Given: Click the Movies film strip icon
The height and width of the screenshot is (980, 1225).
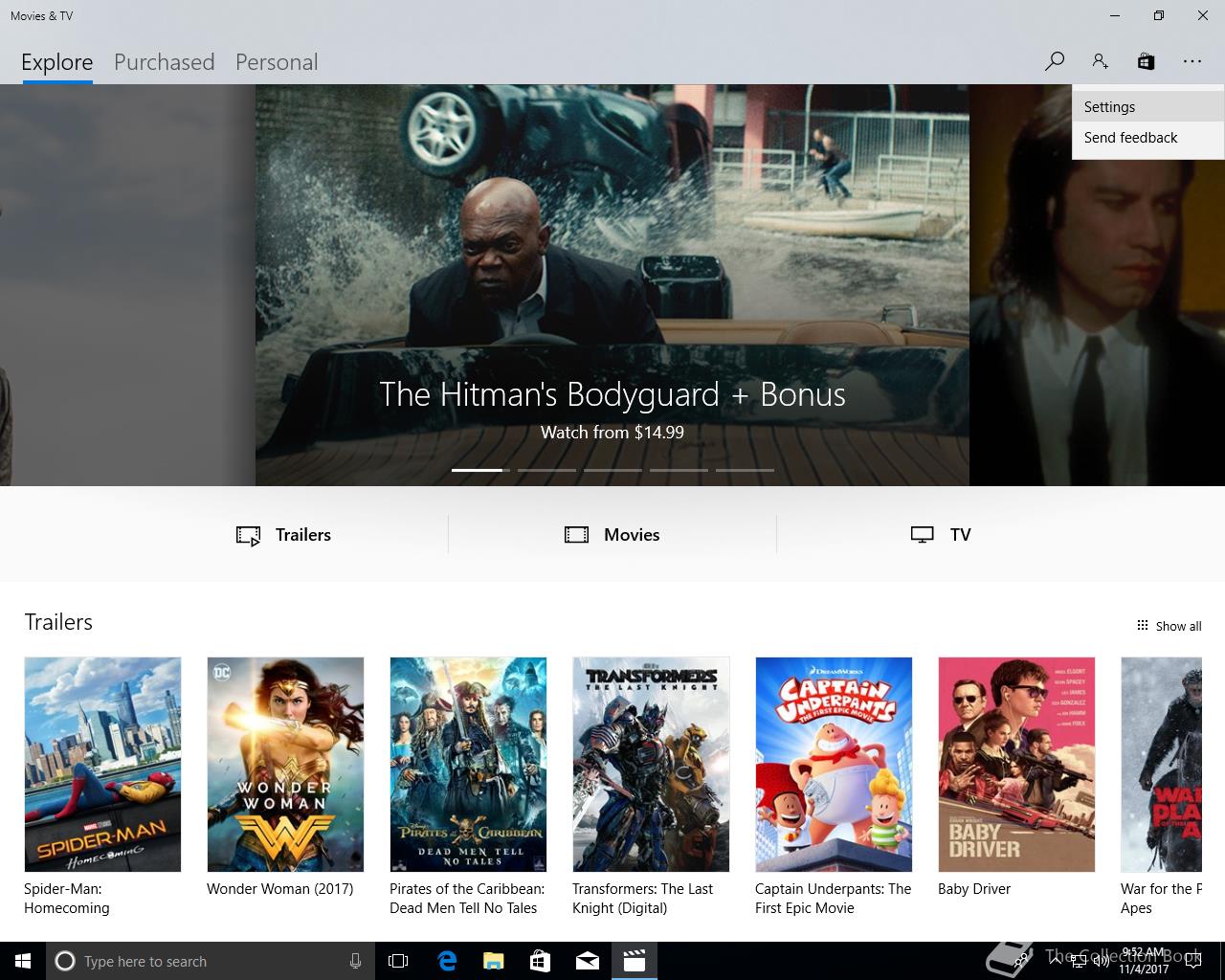Looking at the screenshot, I should click(x=576, y=535).
